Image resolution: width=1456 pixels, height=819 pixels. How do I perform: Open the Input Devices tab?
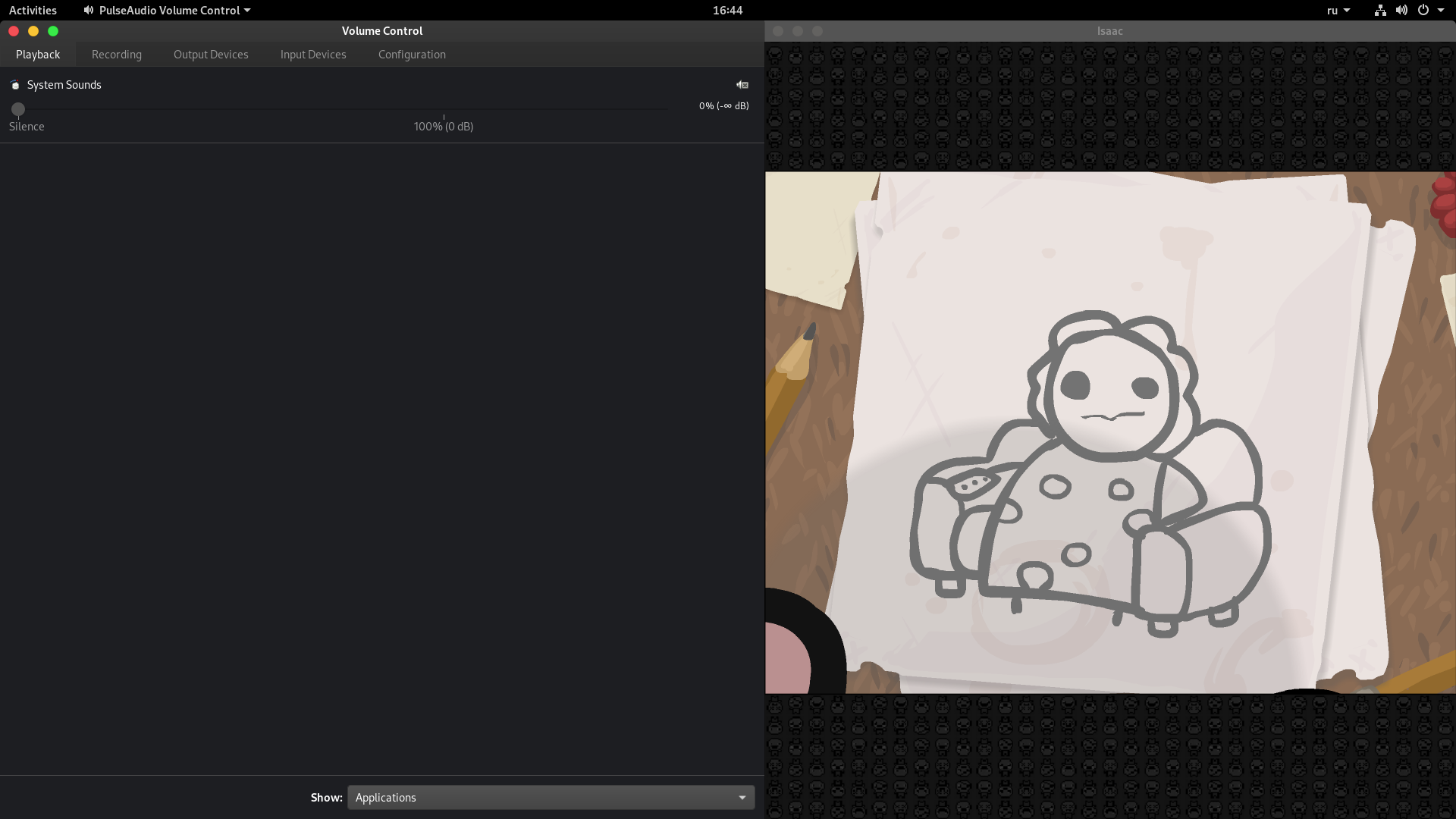[313, 55]
